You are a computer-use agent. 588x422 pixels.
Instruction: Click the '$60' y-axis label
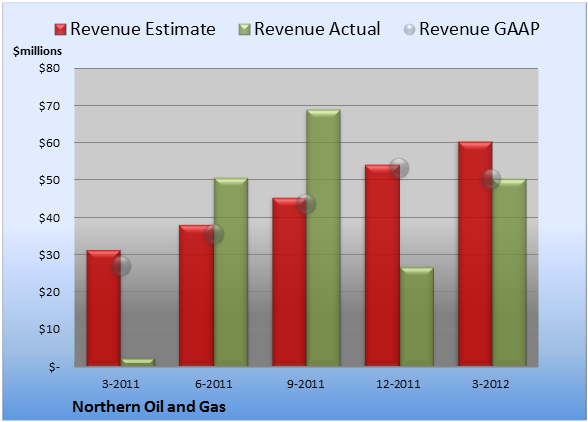(x=50, y=143)
